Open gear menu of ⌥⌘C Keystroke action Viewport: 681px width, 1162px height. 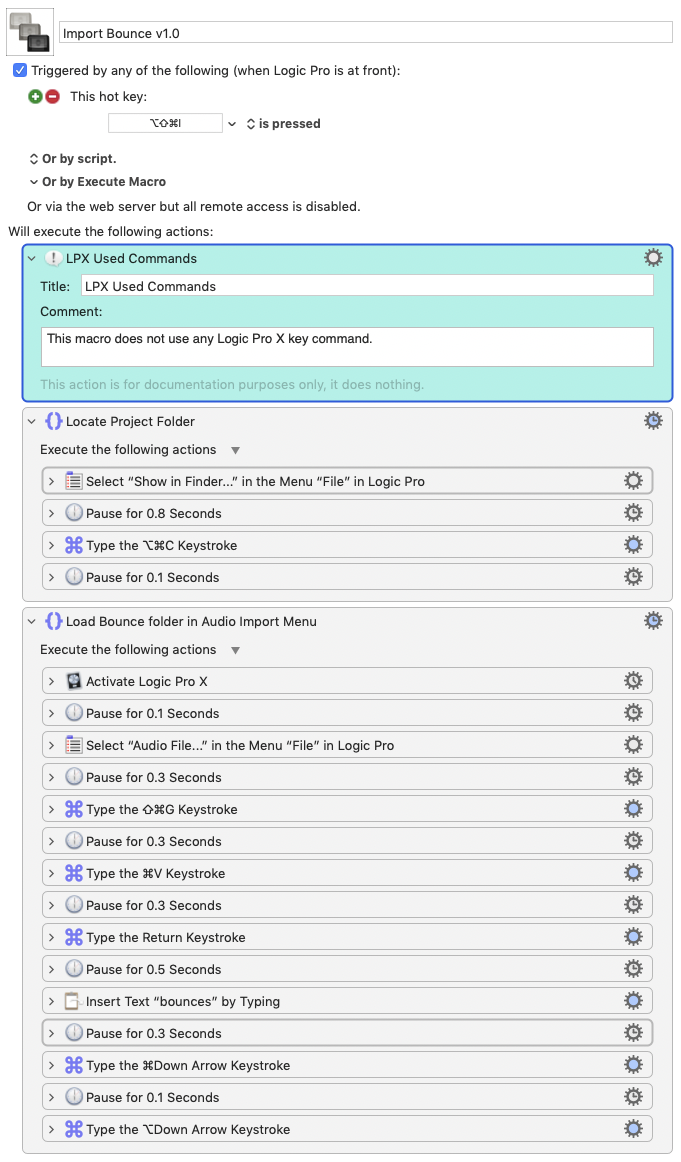[x=633, y=545]
